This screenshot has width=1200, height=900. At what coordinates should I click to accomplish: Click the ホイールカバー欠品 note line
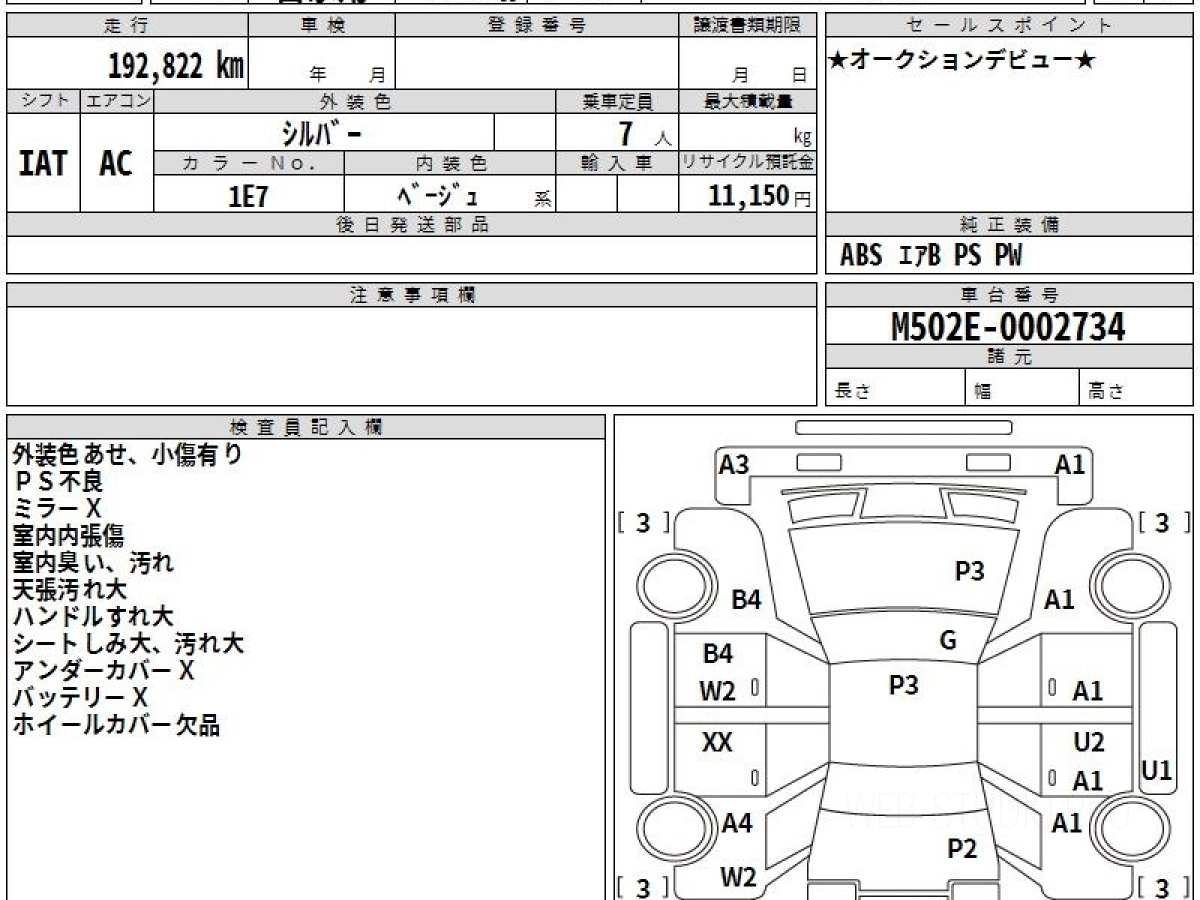click(x=116, y=725)
